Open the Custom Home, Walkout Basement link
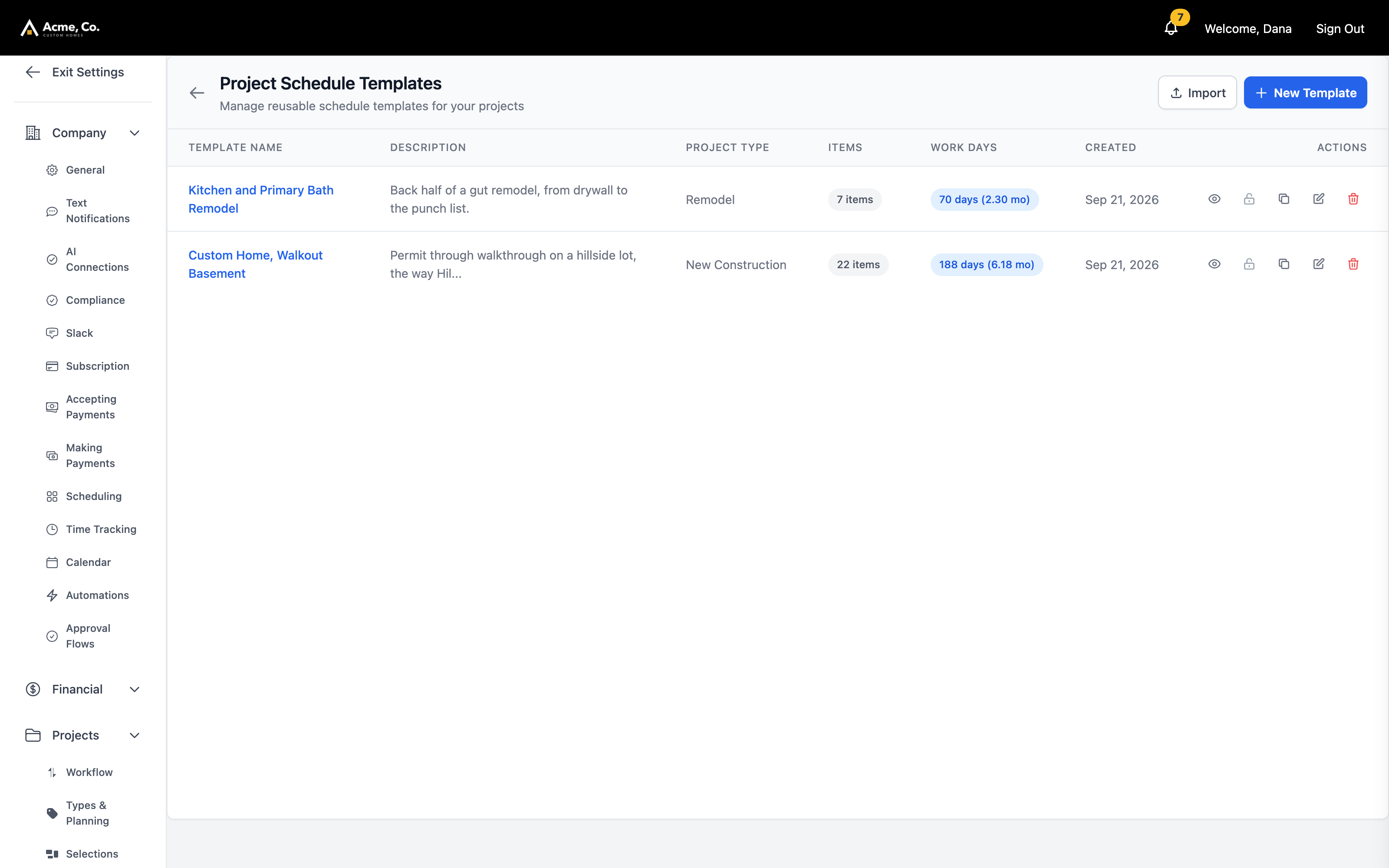The height and width of the screenshot is (868, 1389). point(255,265)
